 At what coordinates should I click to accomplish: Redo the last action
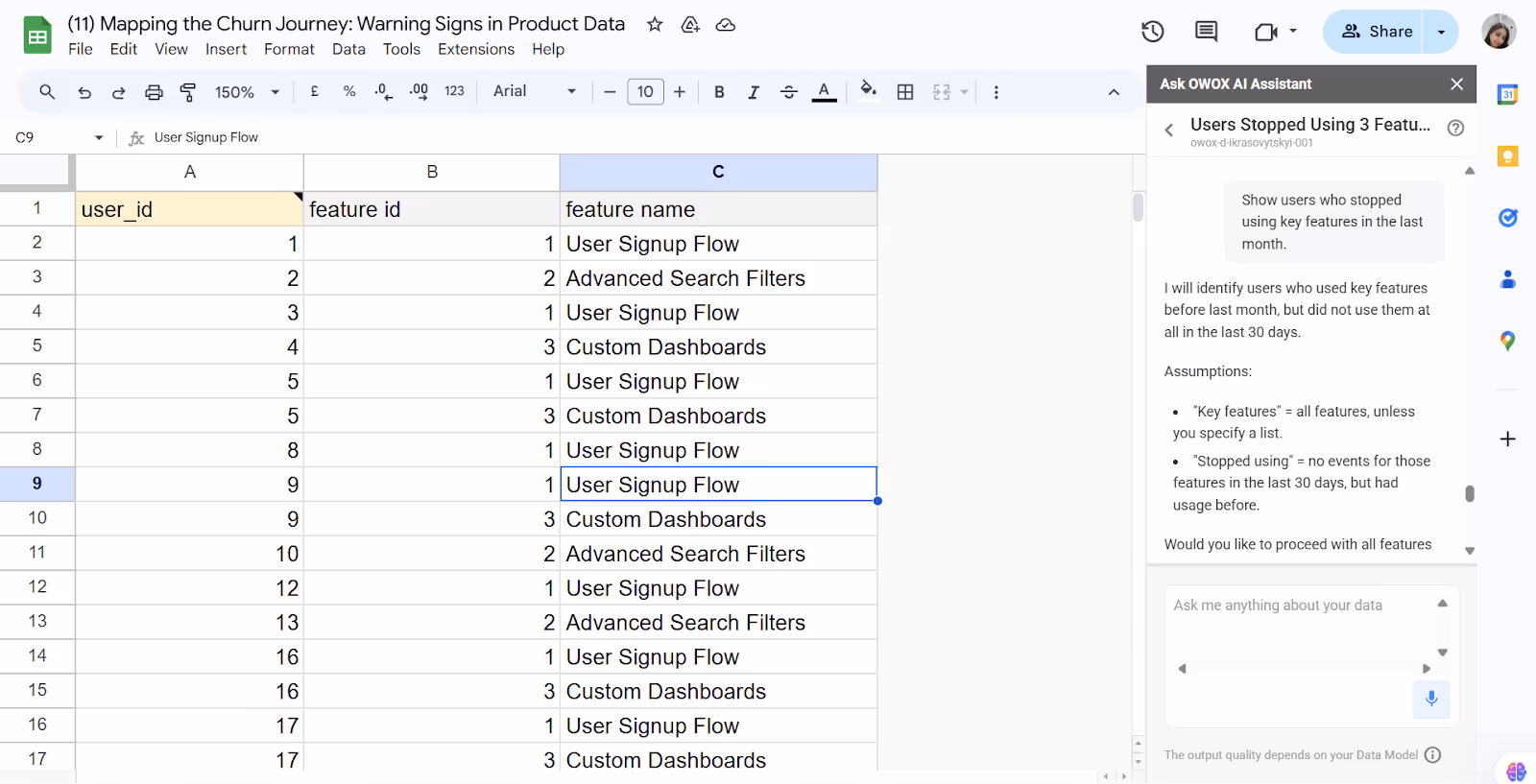point(119,92)
